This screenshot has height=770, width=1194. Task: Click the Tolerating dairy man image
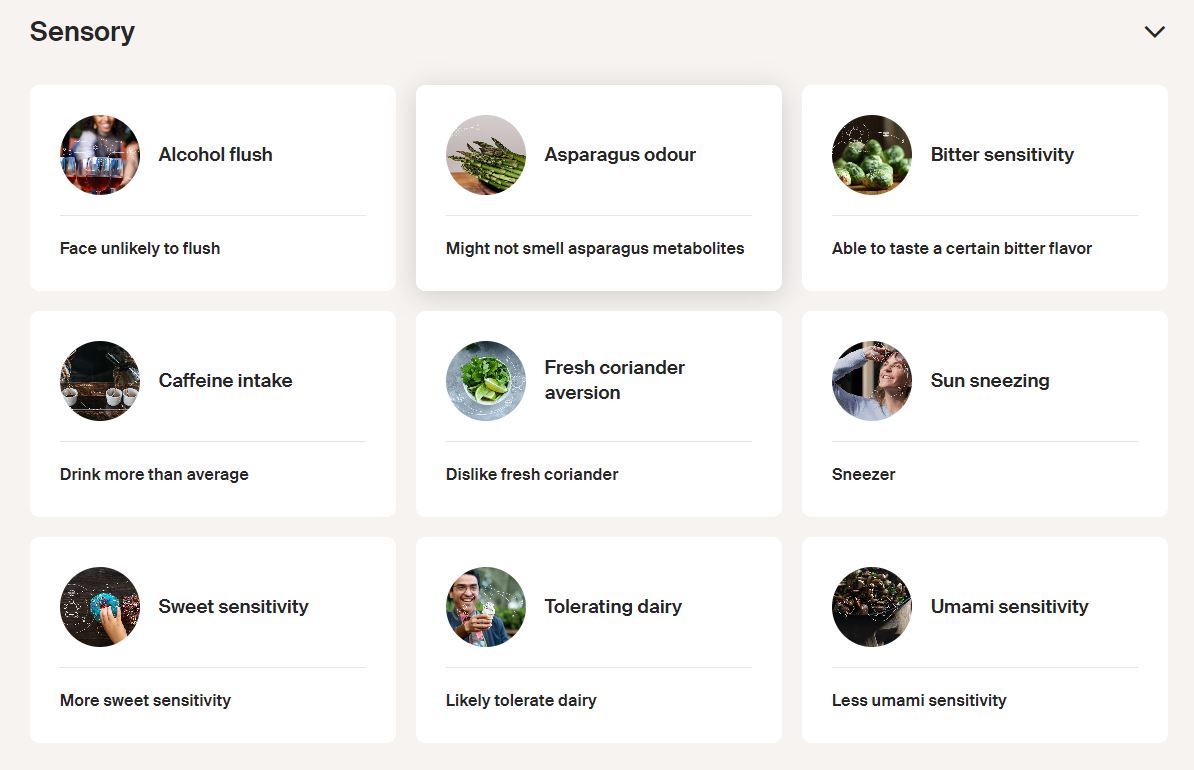click(486, 607)
